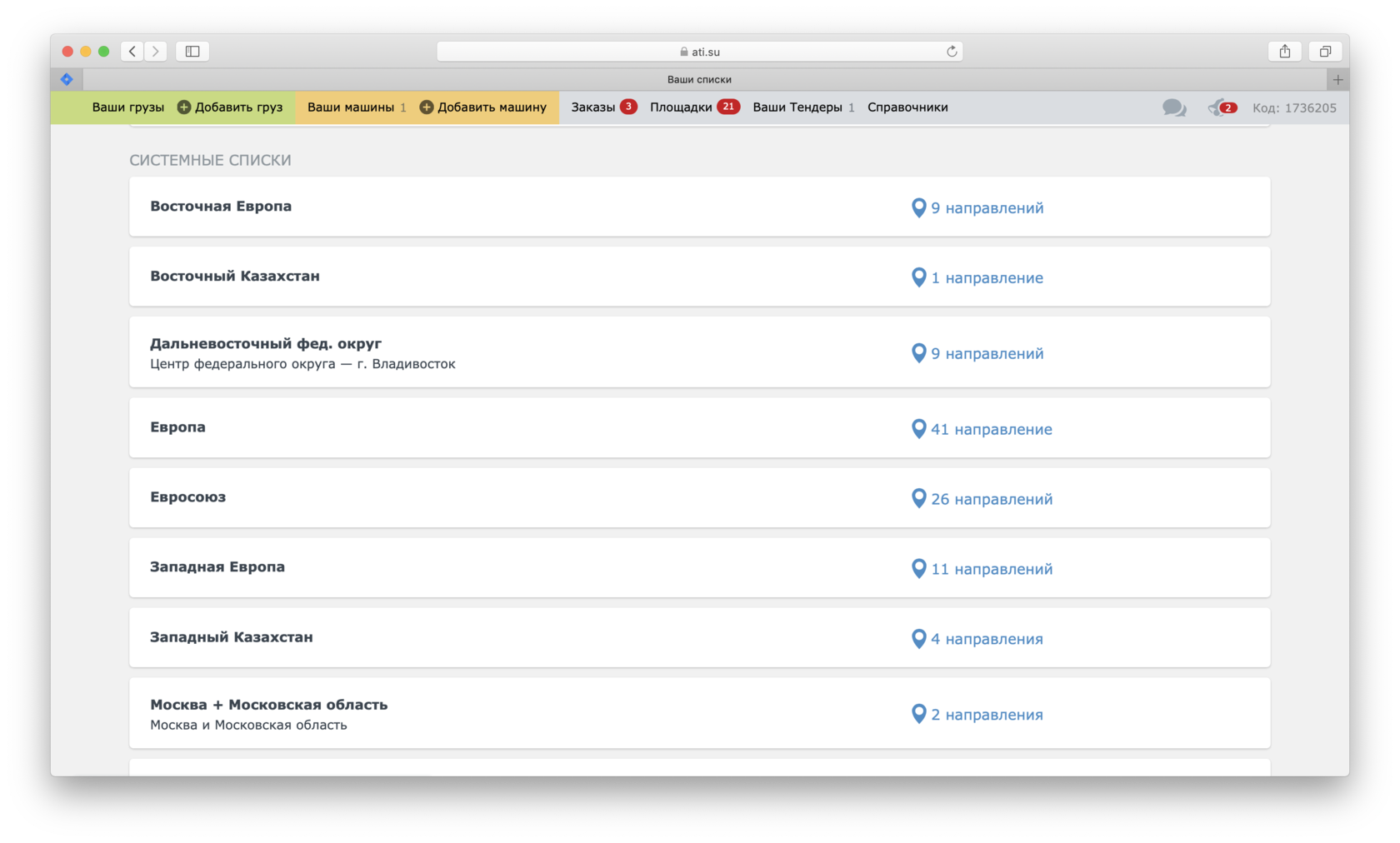Click the map pin for Западная Европа
Image resolution: width=1400 pixels, height=843 pixels.
click(918, 569)
